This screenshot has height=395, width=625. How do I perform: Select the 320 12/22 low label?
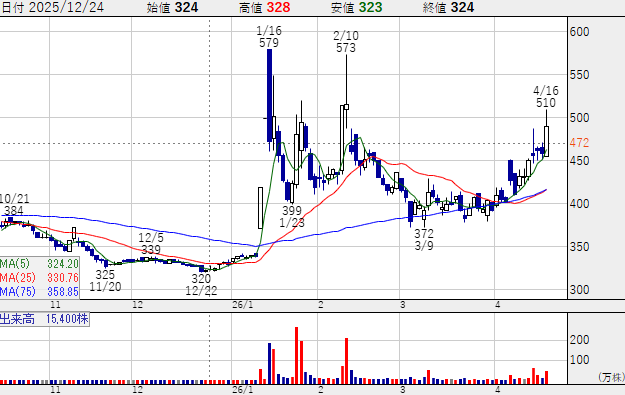tap(201, 285)
